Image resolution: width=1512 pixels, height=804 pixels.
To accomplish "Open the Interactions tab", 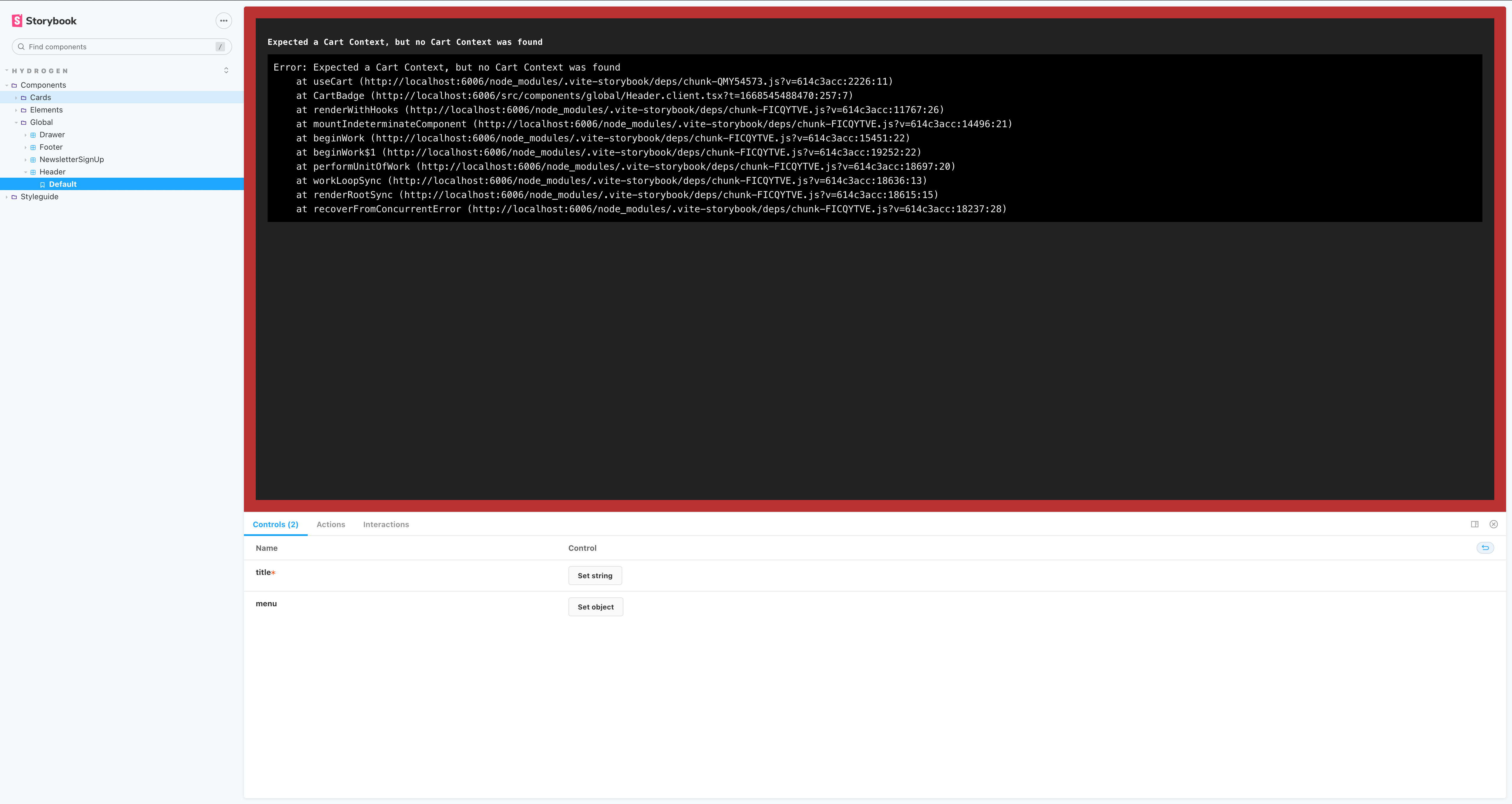I will [x=386, y=524].
